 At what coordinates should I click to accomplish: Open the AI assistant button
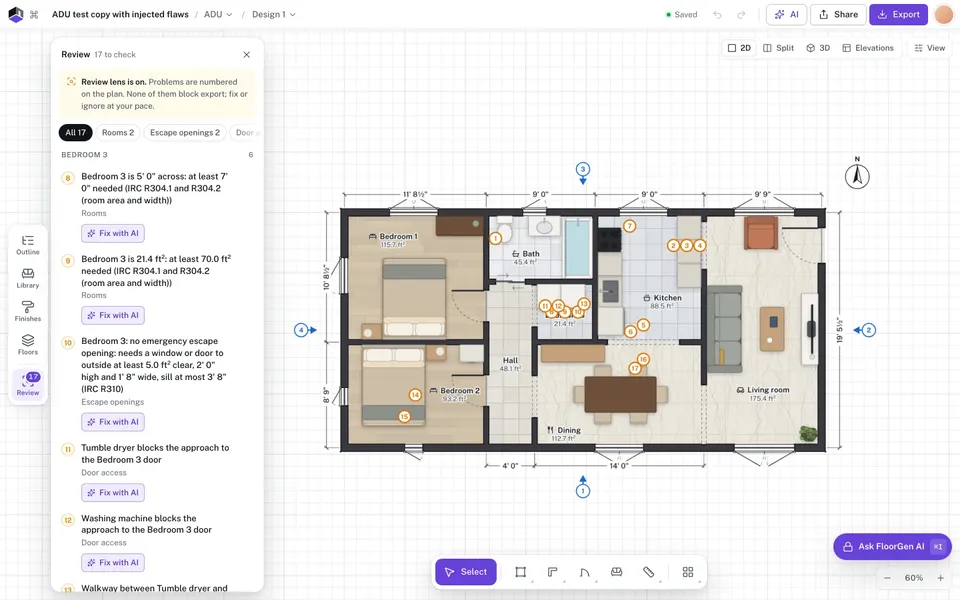(x=786, y=15)
